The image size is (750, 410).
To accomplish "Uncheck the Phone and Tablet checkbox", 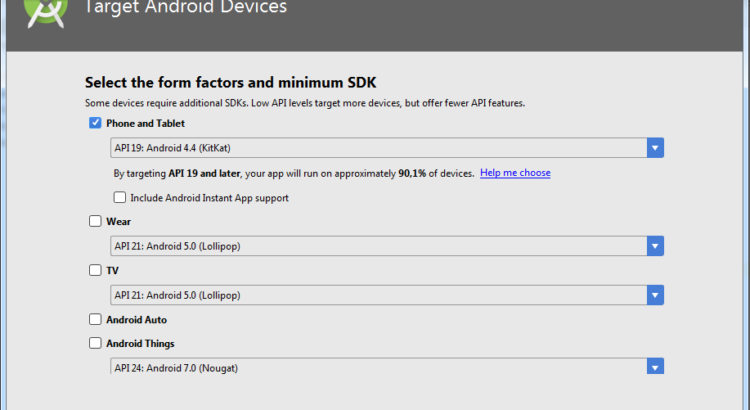I will (x=95, y=123).
